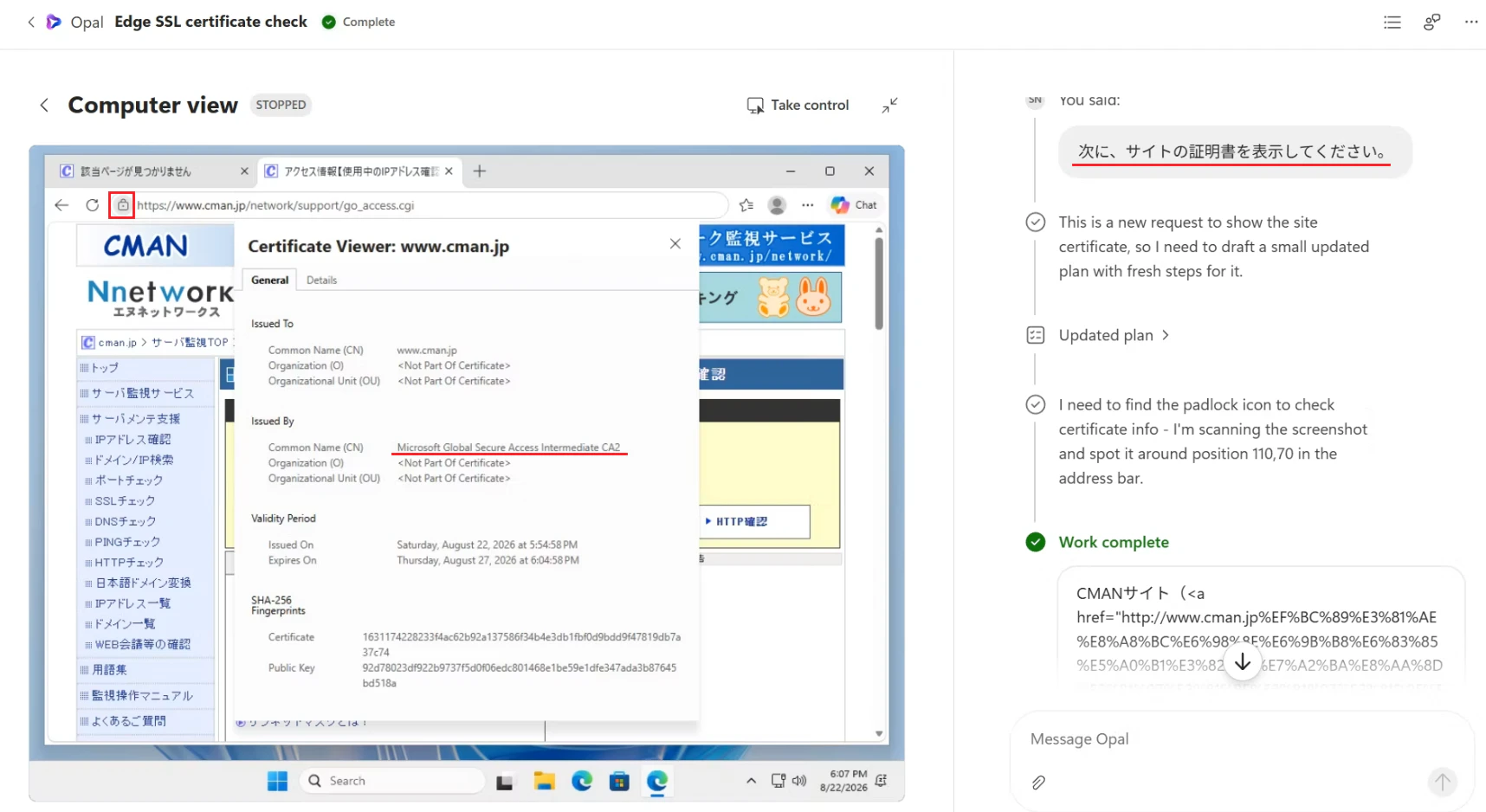The width and height of the screenshot is (1486, 812).
Task: Click the Edge back navigation arrow
Action: 61,205
